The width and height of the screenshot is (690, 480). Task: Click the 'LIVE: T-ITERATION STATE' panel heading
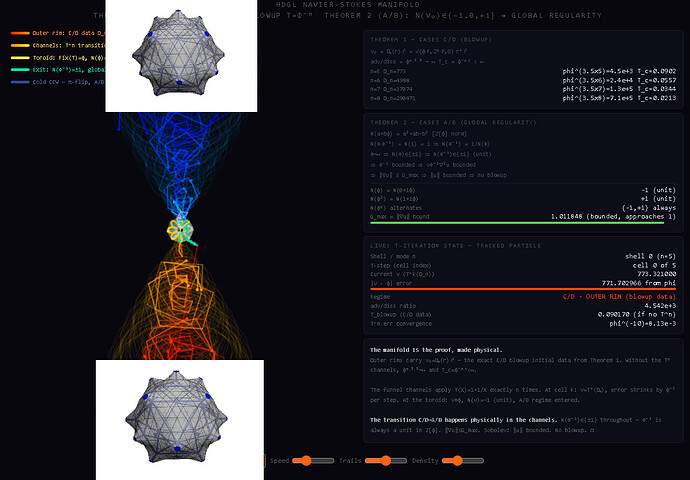click(x=455, y=245)
